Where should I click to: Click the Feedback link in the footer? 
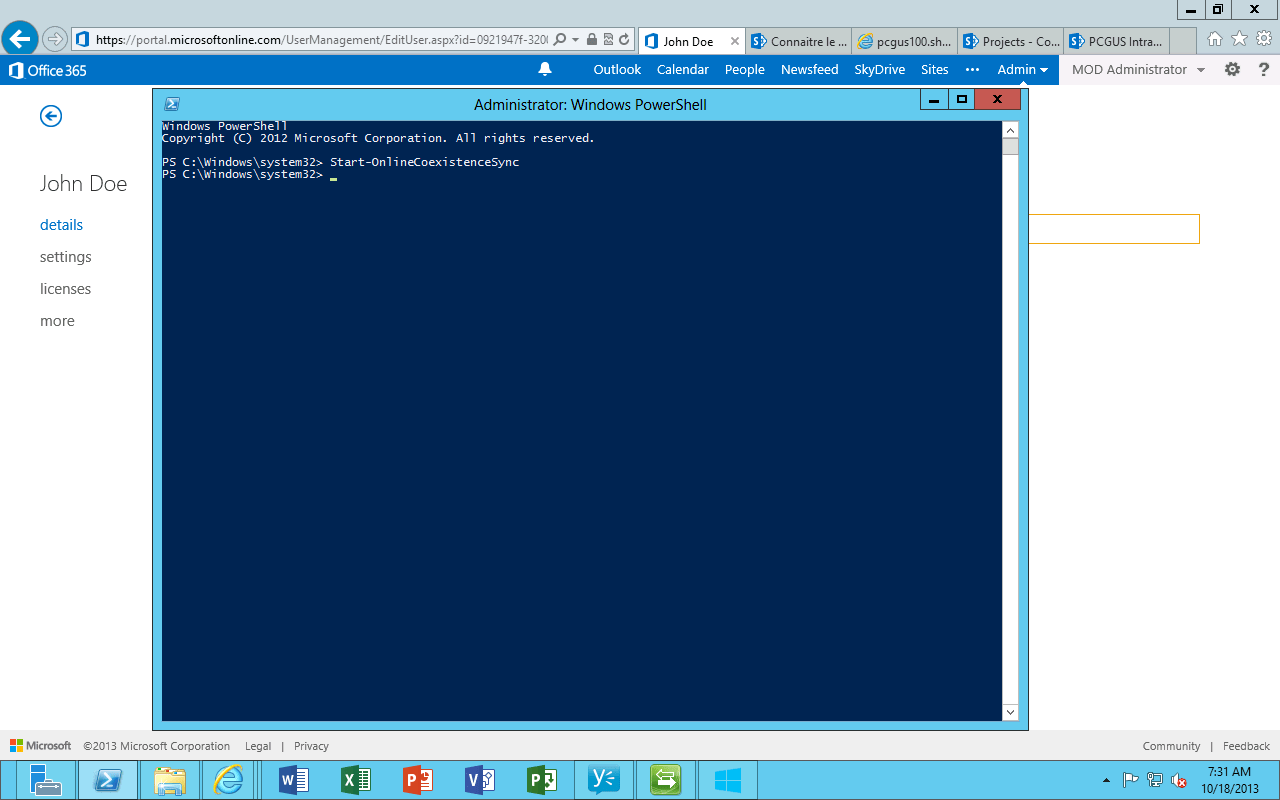(1245, 745)
